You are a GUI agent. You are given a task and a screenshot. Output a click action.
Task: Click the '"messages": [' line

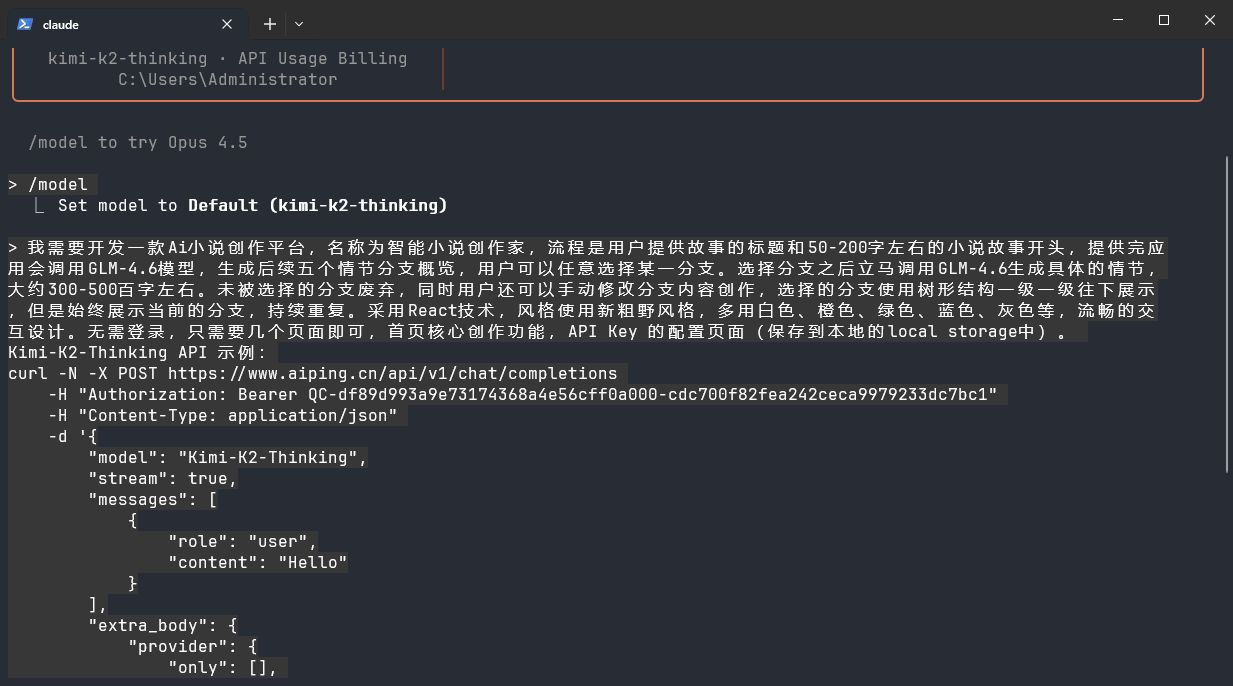pos(153,499)
